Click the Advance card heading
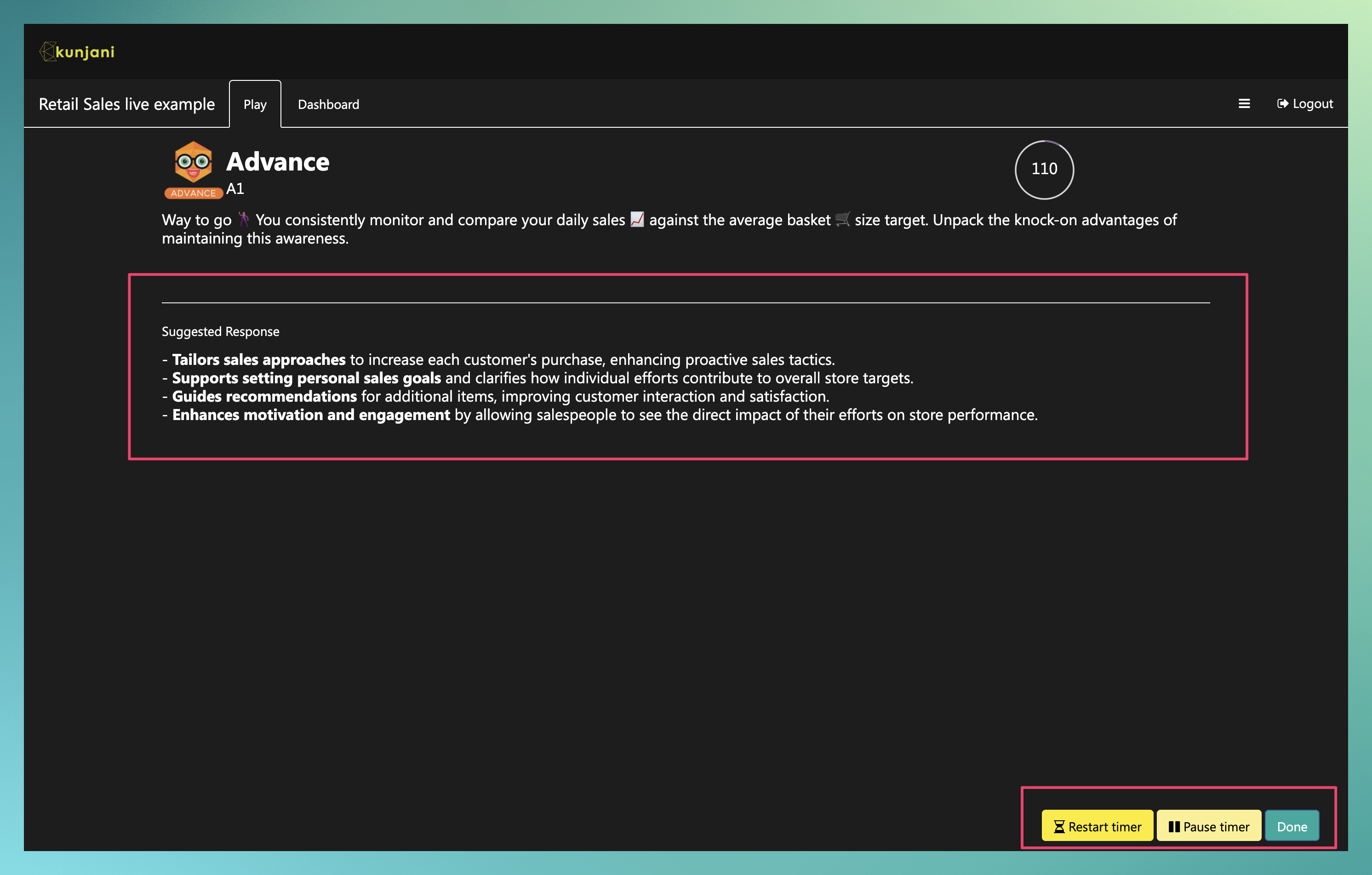The width and height of the screenshot is (1372, 875). 278,162
